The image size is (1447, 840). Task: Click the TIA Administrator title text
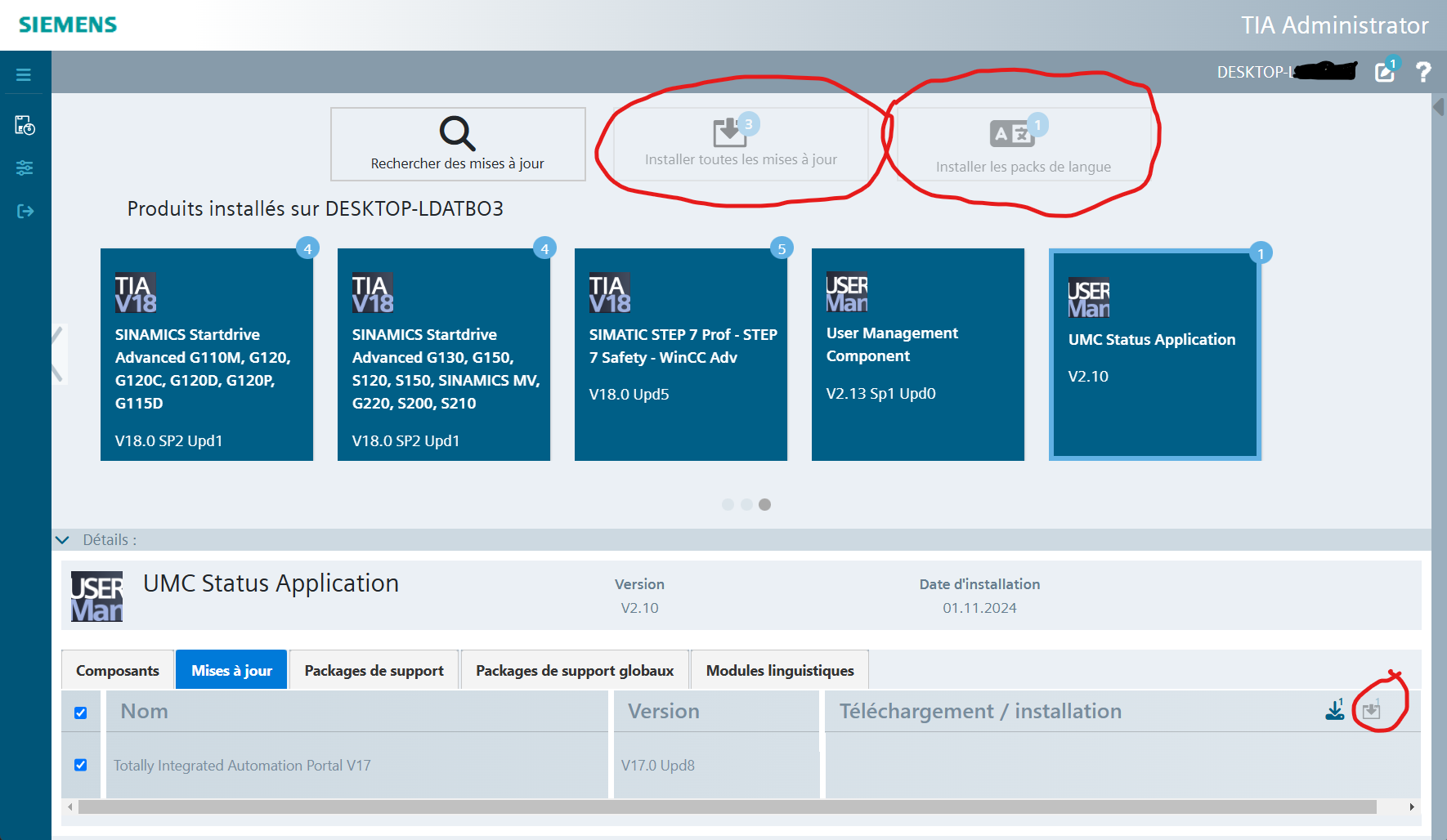tap(1335, 25)
